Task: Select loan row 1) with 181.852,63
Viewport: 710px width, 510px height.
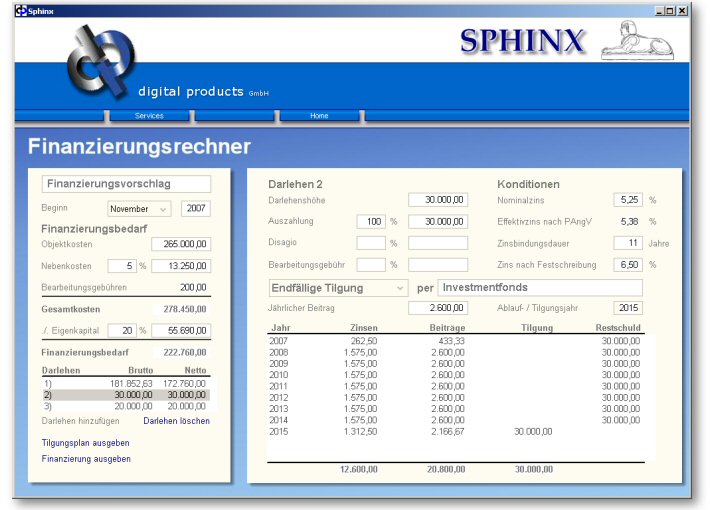Action: pyautogui.click(x=126, y=384)
